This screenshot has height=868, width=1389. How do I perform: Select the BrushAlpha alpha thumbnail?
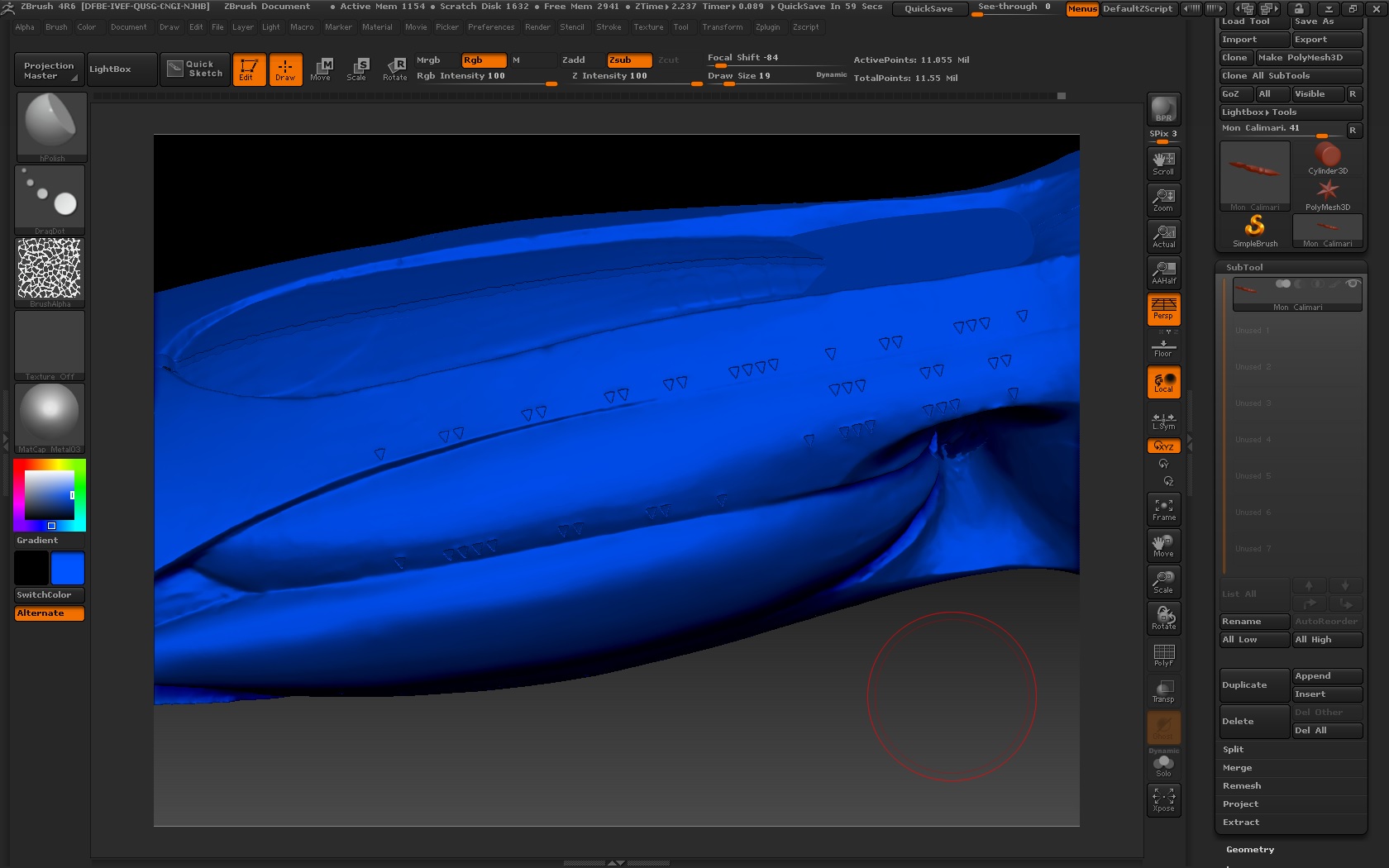point(50,269)
